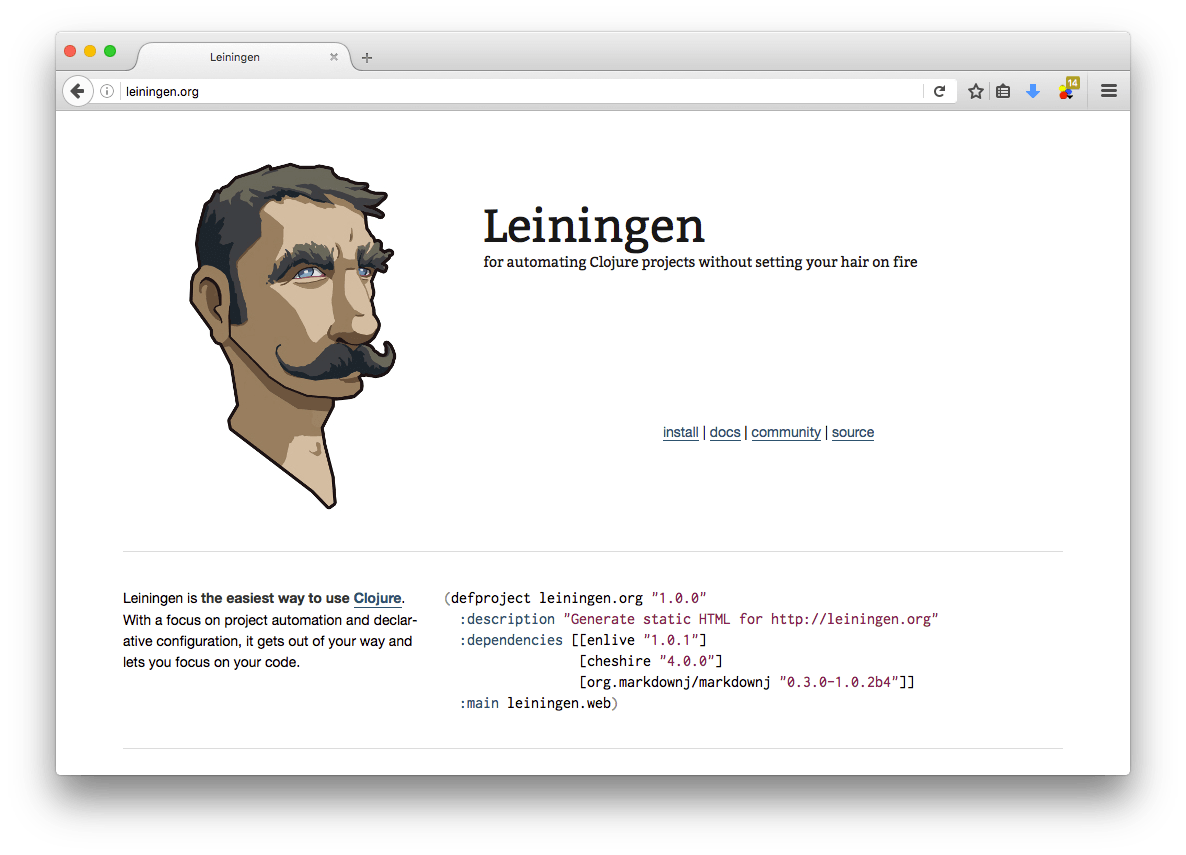Follow the Clojure link in the paragraph
The height and width of the screenshot is (855, 1186).
pyautogui.click(x=377, y=598)
